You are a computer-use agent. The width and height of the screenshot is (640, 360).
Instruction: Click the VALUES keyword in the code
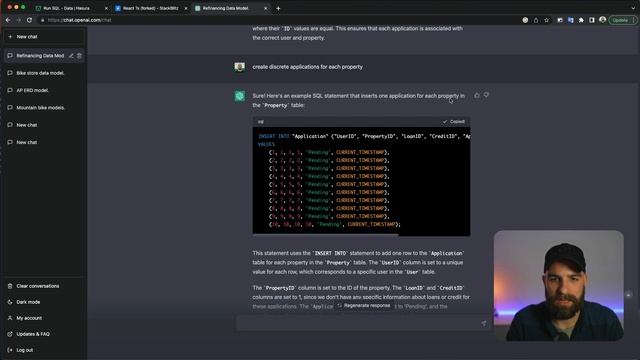pos(267,144)
